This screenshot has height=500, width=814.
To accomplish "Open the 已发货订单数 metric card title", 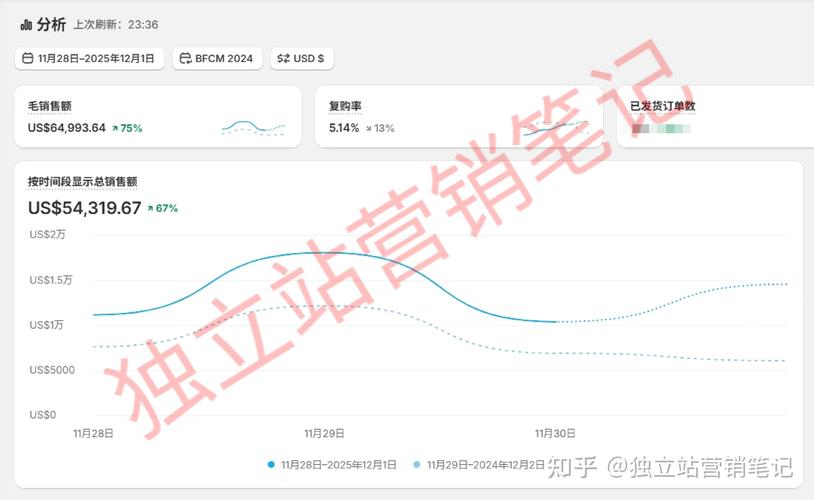I will pyautogui.click(x=662, y=106).
